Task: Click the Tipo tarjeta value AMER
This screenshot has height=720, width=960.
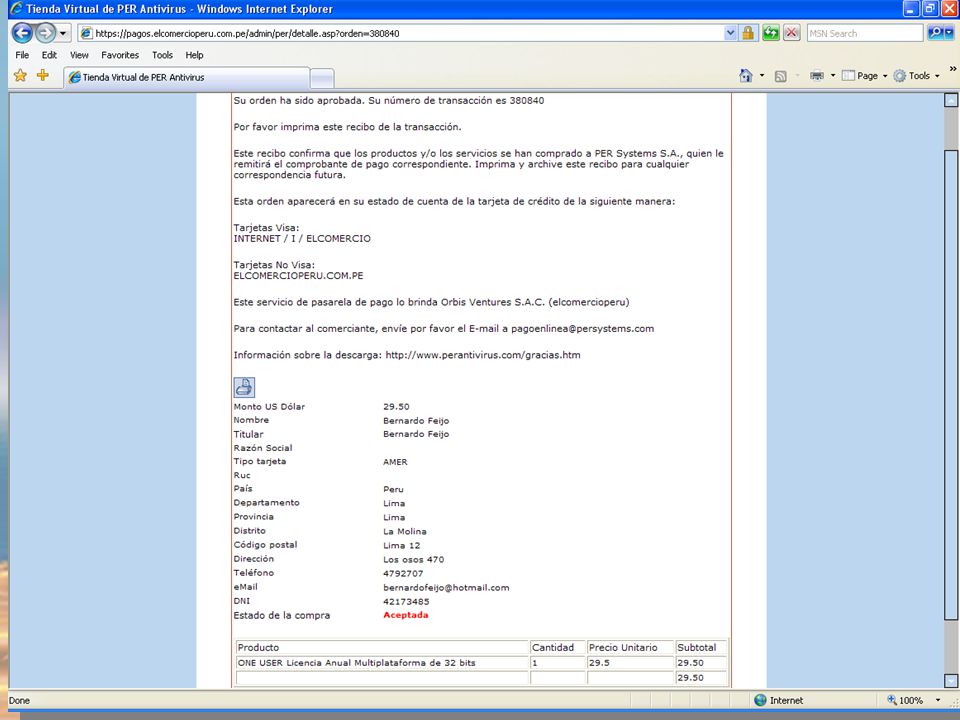Action: pos(395,462)
